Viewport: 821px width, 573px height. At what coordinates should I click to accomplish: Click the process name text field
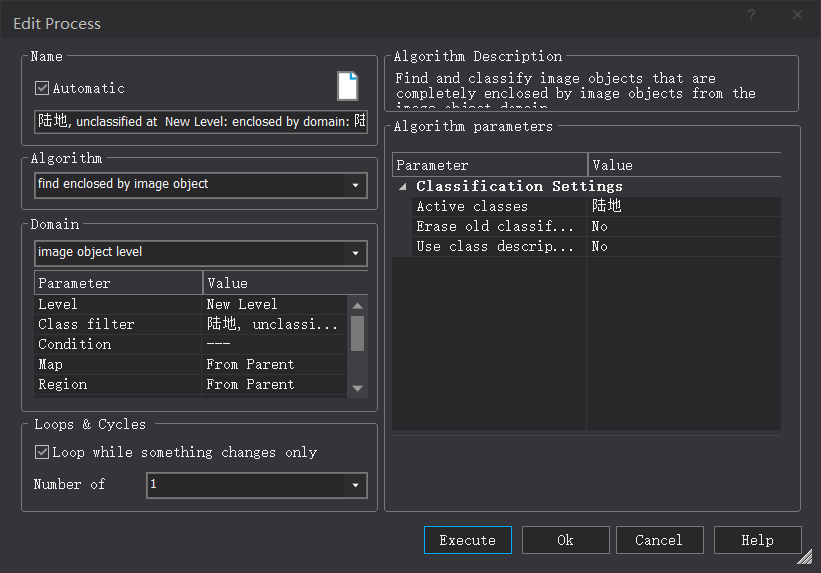[200, 121]
